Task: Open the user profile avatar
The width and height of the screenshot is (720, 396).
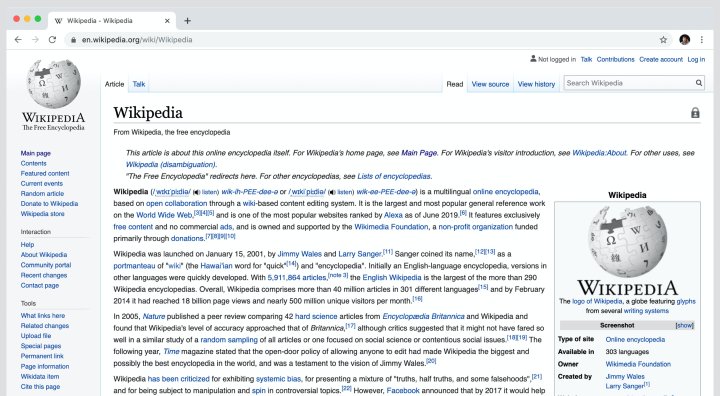Action: pyautogui.click(x=684, y=40)
